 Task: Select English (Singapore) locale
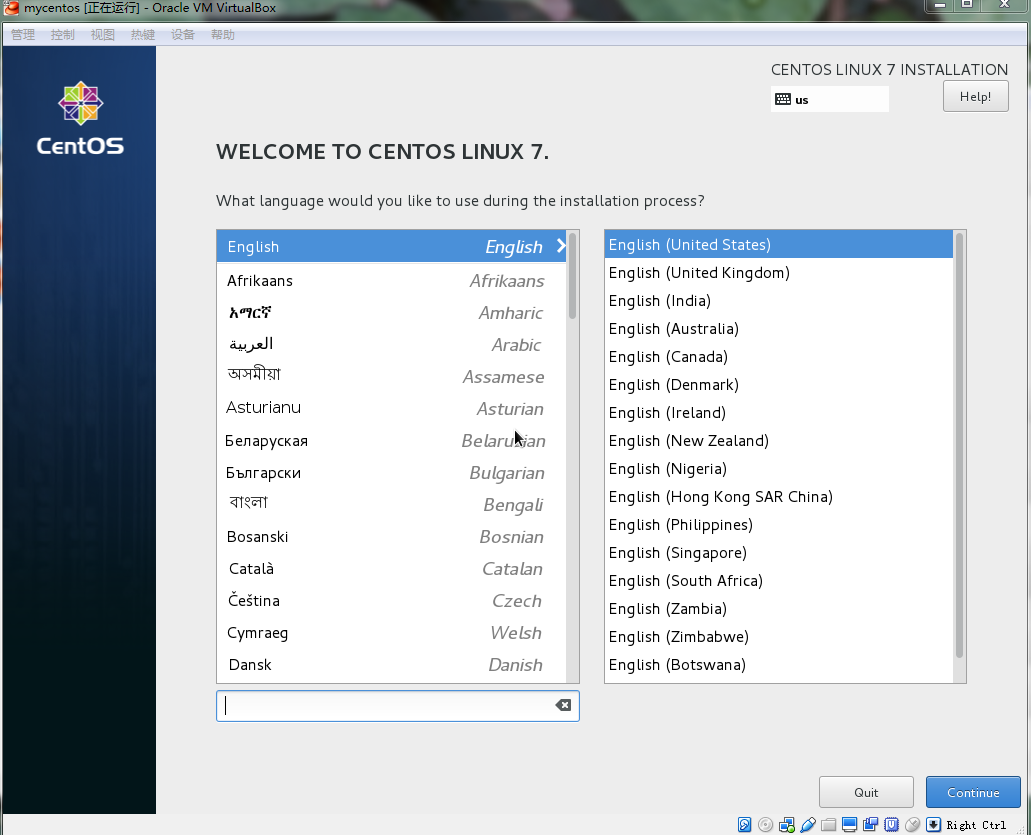coord(779,553)
